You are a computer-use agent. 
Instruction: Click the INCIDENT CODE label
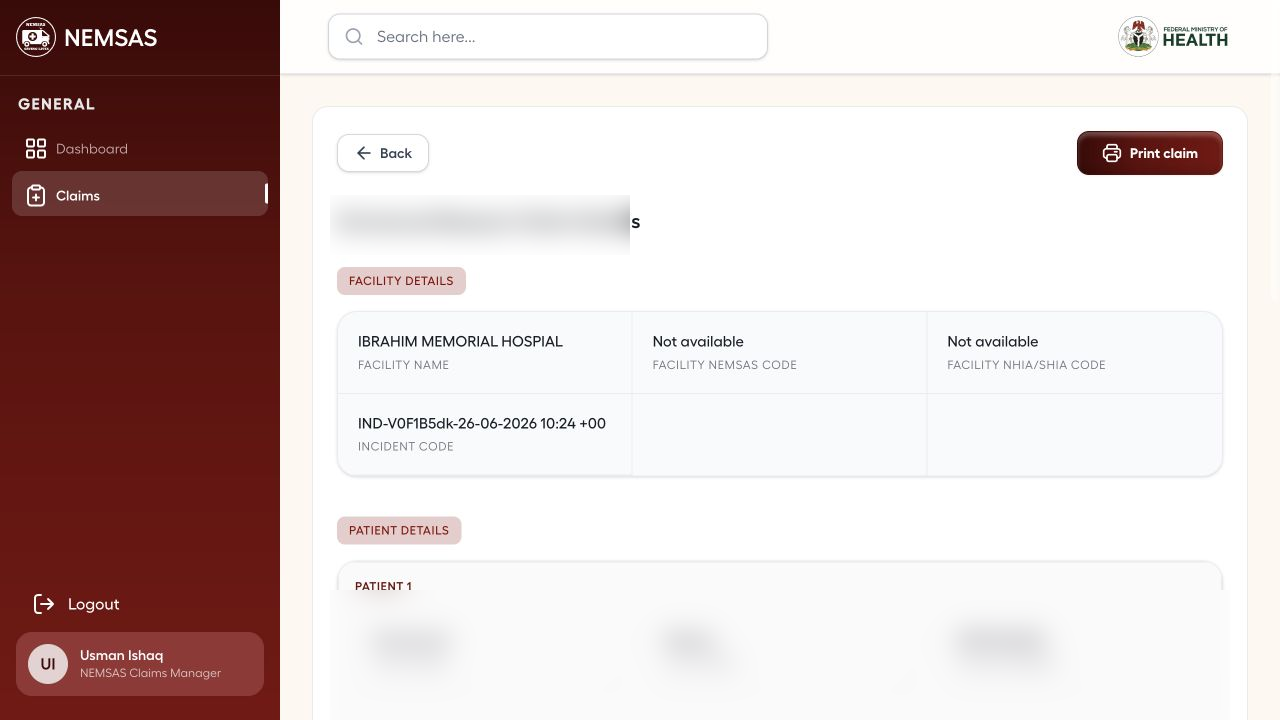point(406,447)
